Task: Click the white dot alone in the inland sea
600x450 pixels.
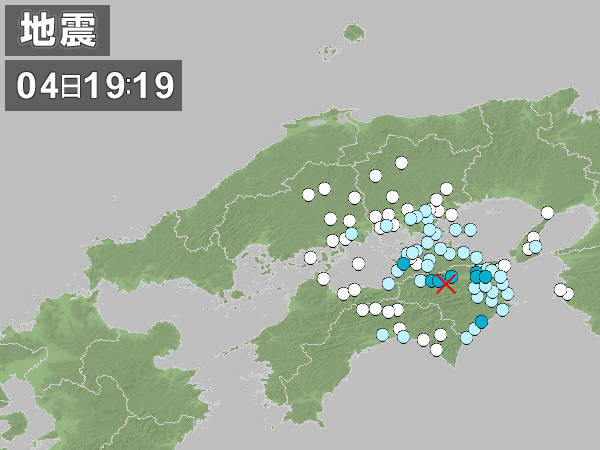Action: pos(358,263)
